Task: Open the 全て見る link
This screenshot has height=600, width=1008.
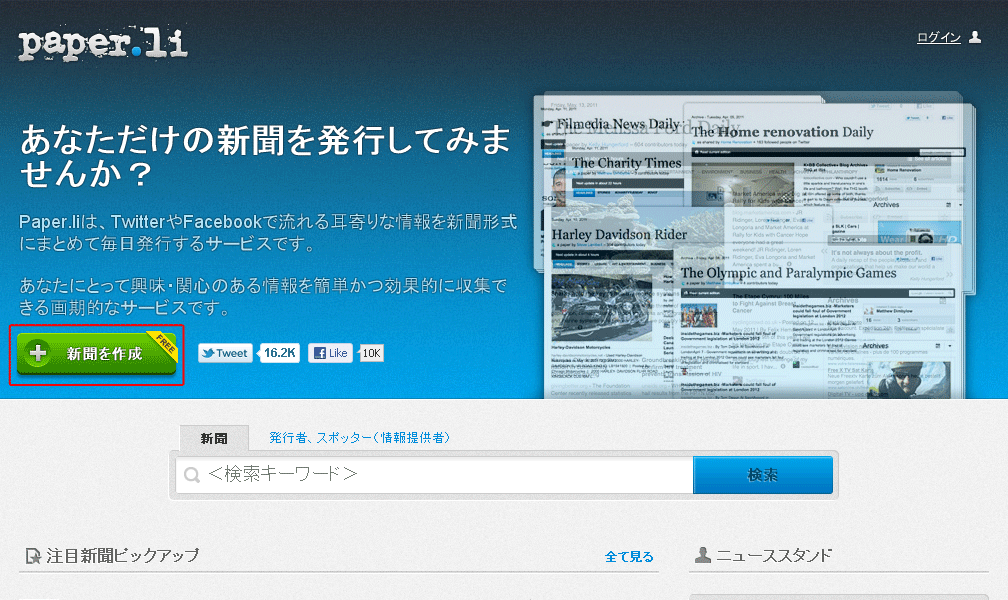Action: 629,556
